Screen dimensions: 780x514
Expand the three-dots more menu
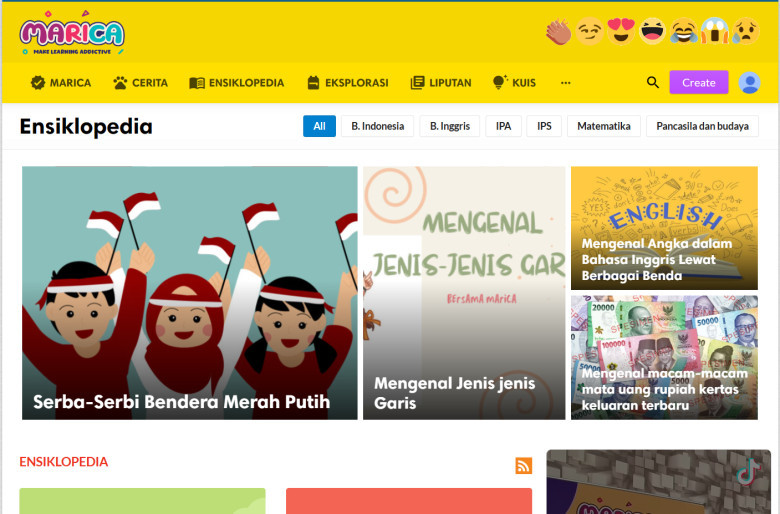tap(566, 83)
